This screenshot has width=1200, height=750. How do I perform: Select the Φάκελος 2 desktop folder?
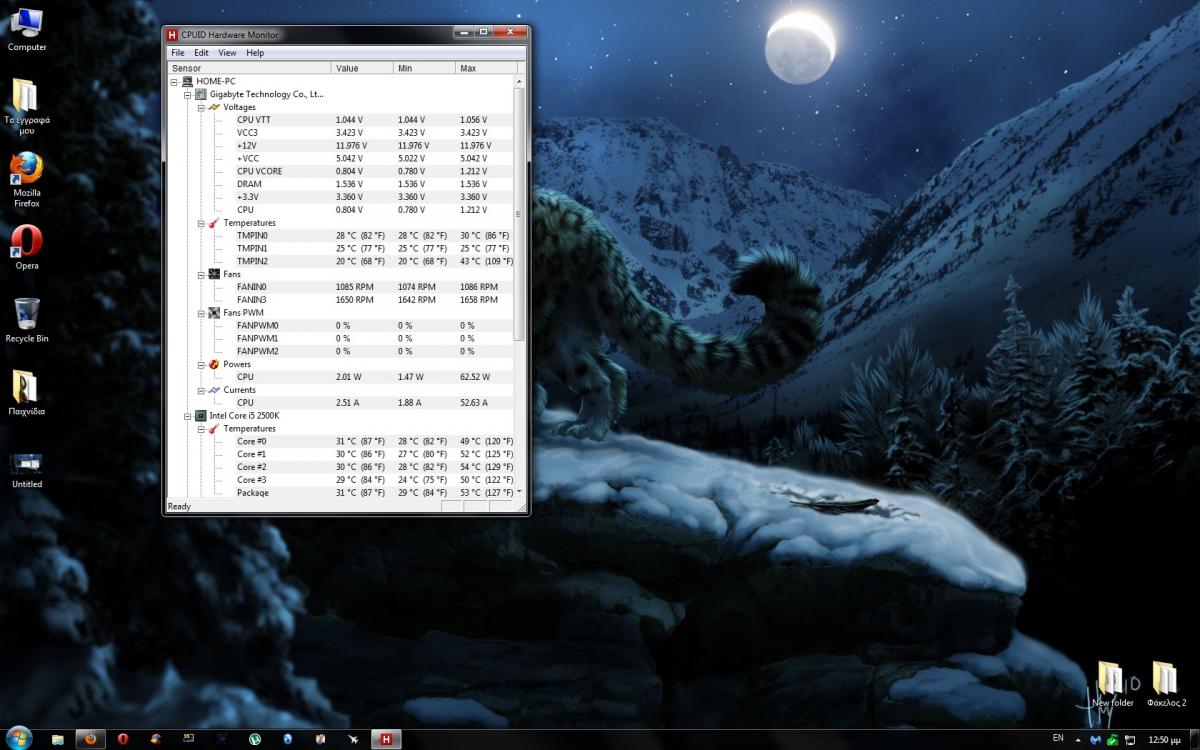click(x=1165, y=684)
